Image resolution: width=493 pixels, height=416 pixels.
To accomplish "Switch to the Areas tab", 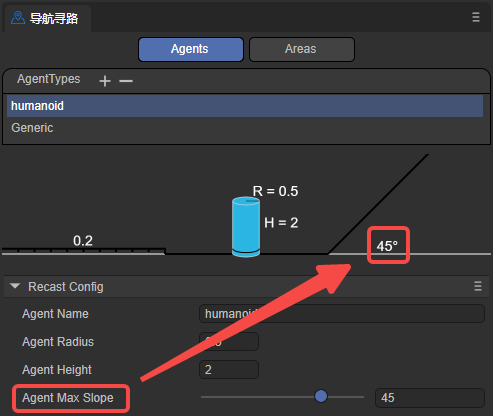I will click(x=302, y=49).
